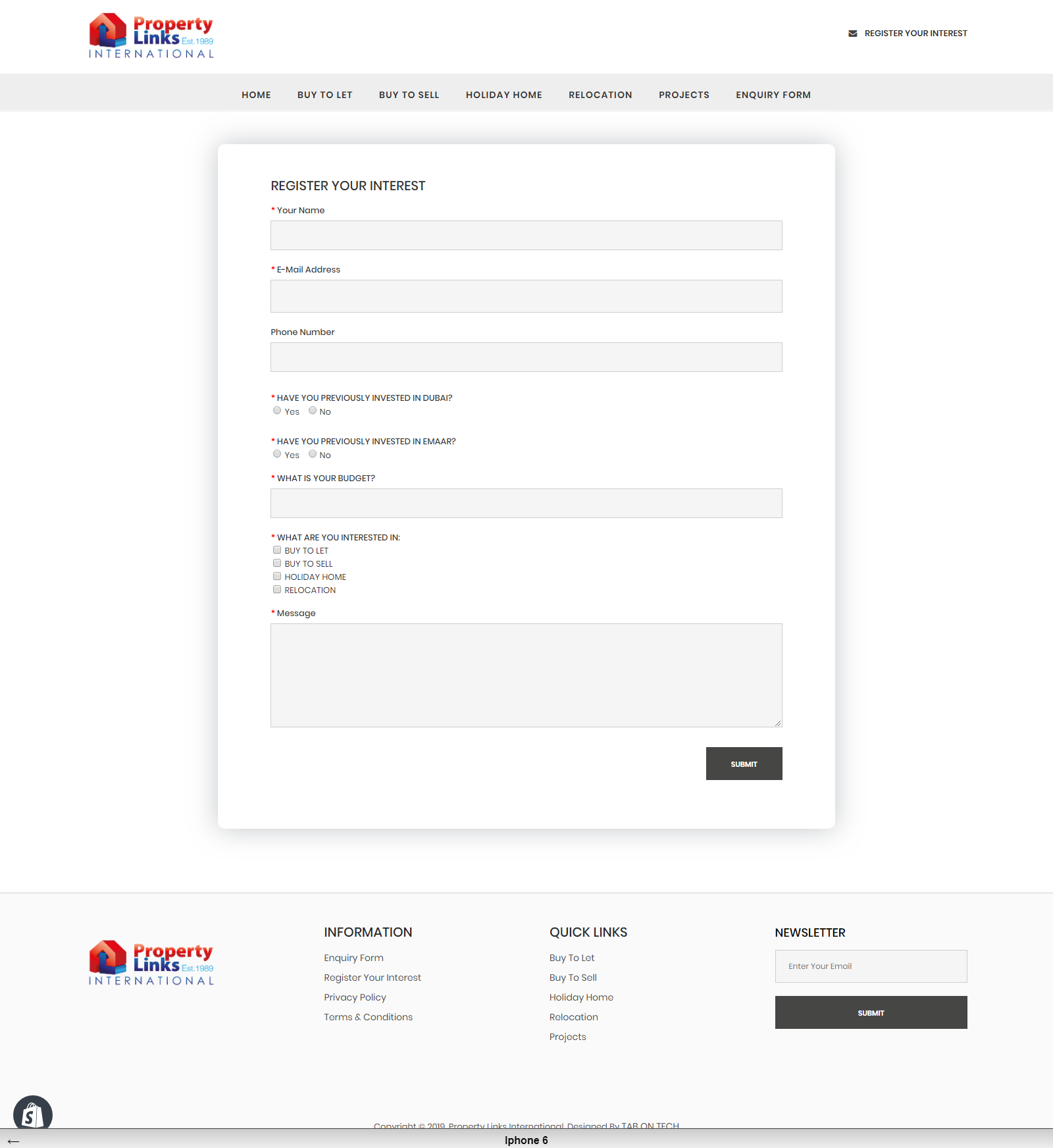
Task: Open Terms & Conditions in the footer
Action: point(368,1016)
